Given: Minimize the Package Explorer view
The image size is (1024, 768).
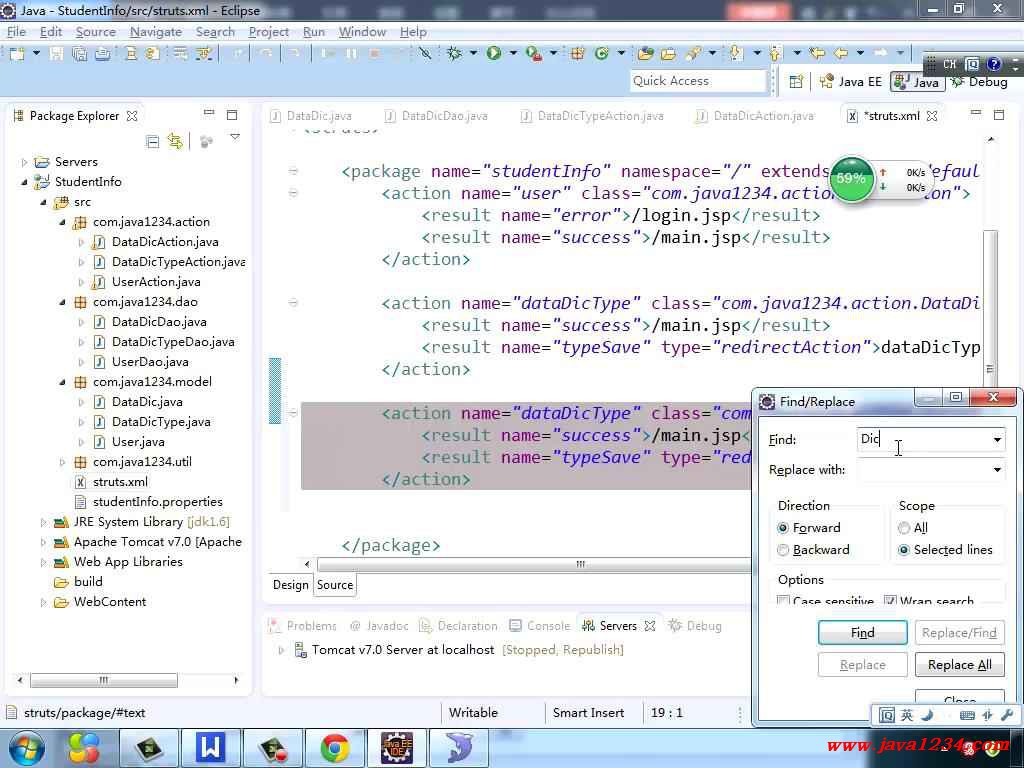Looking at the screenshot, I should (x=209, y=114).
